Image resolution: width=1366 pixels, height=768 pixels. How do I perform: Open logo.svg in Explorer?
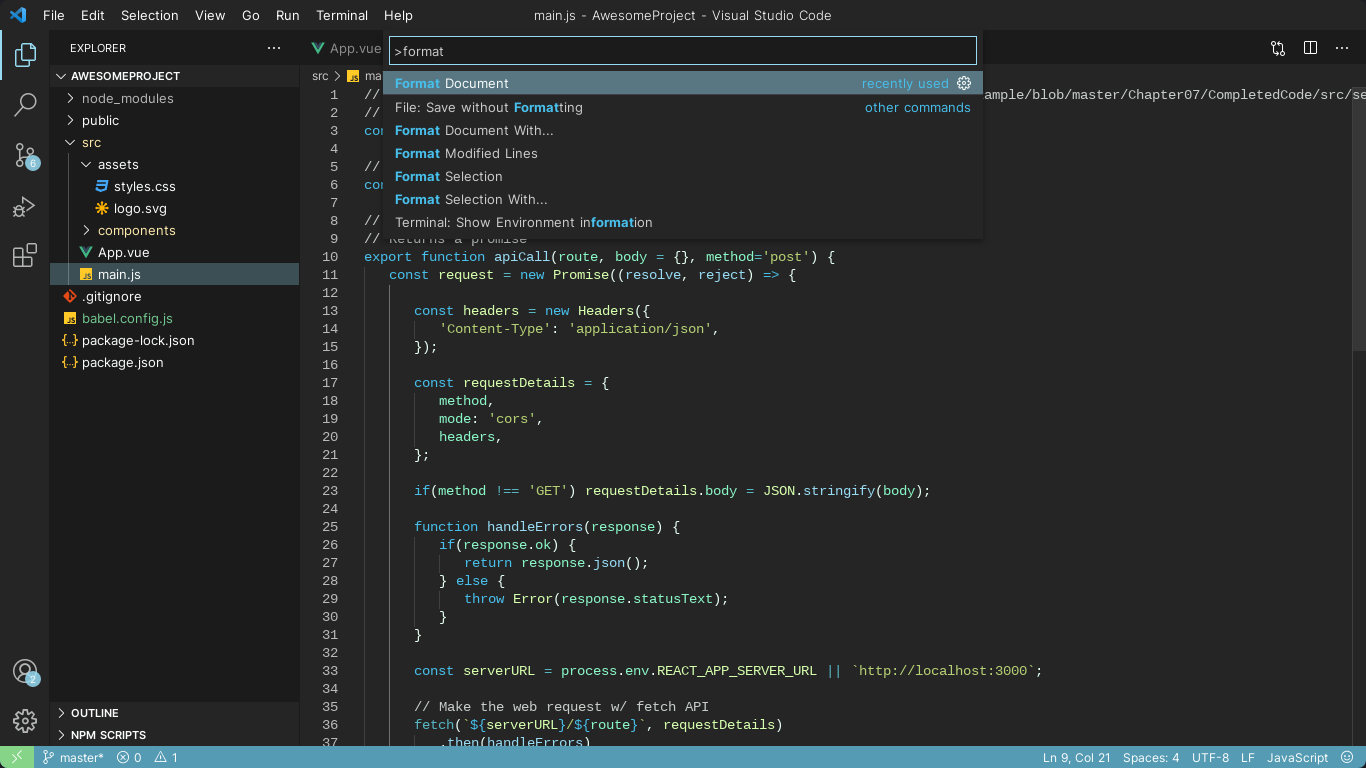click(174, 208)
